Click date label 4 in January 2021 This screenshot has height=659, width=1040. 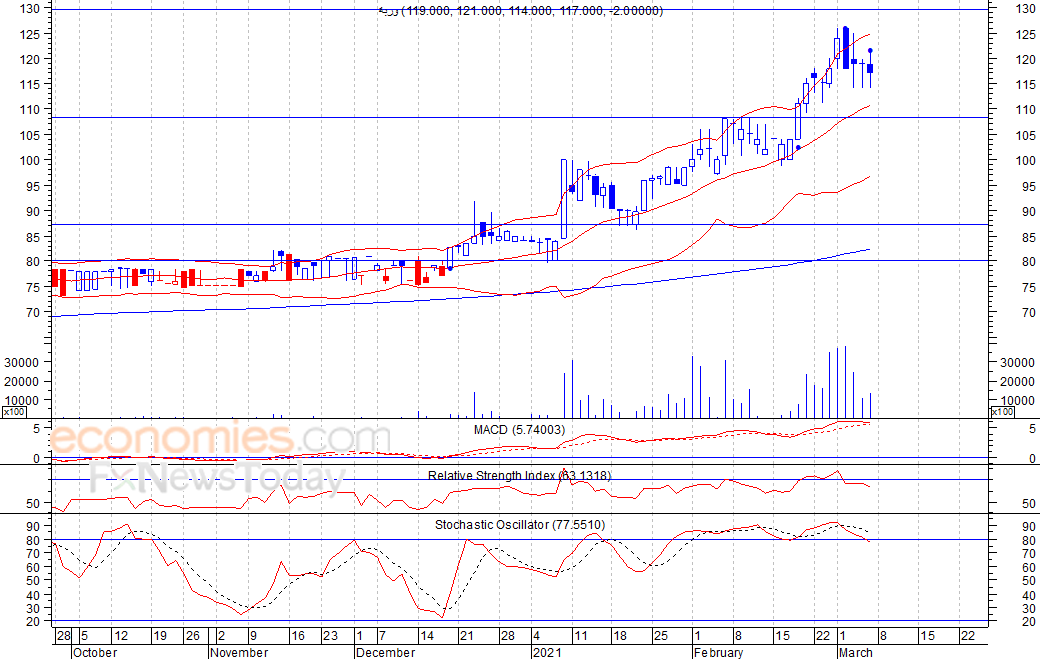537,636
